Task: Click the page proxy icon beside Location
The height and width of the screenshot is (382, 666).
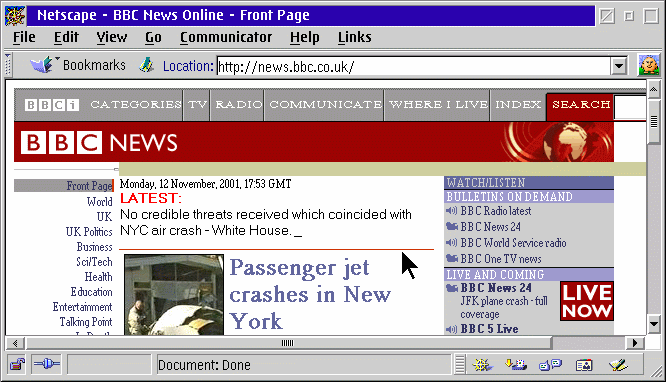Action: [x=147, y=65]
